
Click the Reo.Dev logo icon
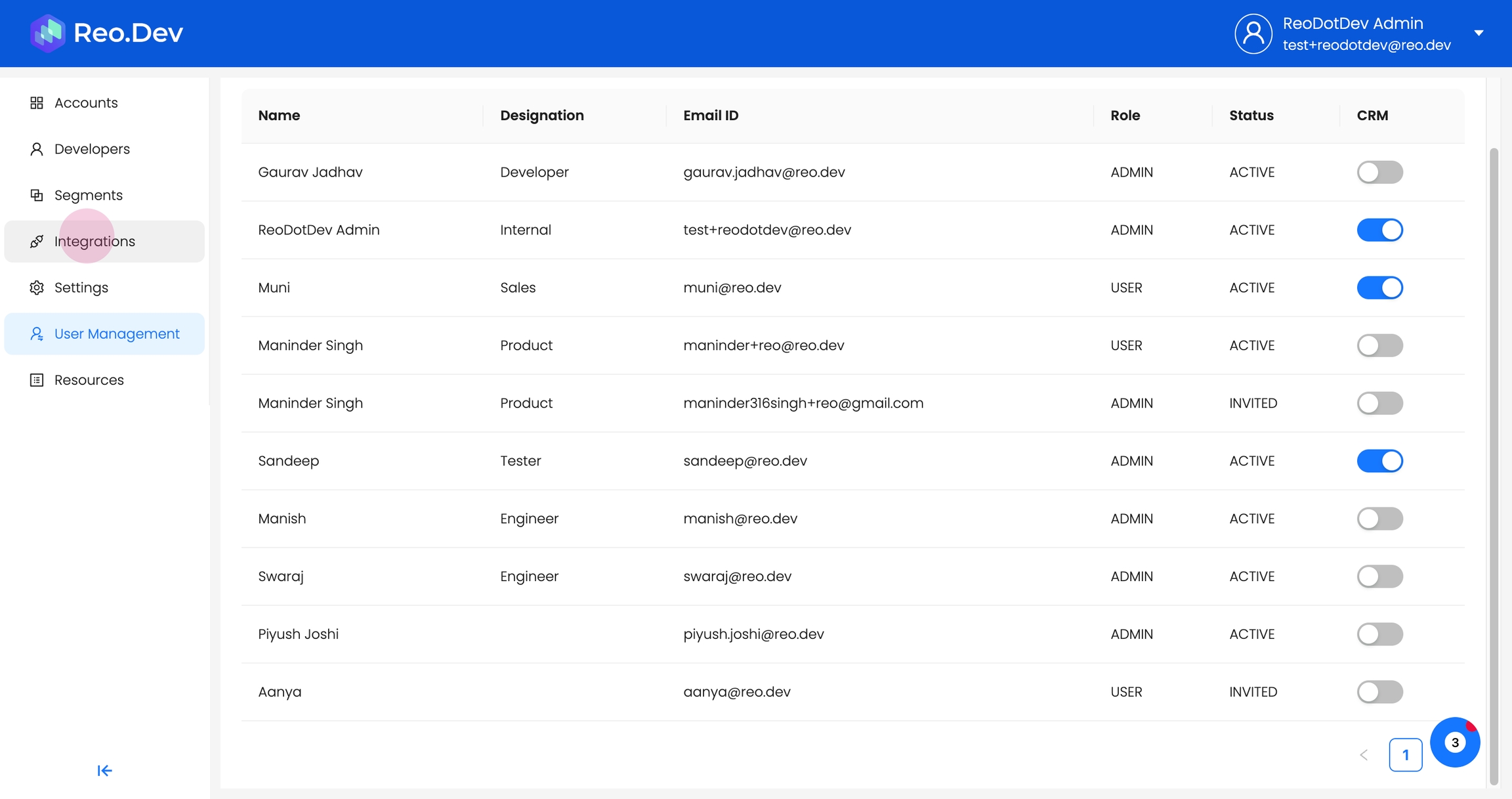[x=47, y=33]
